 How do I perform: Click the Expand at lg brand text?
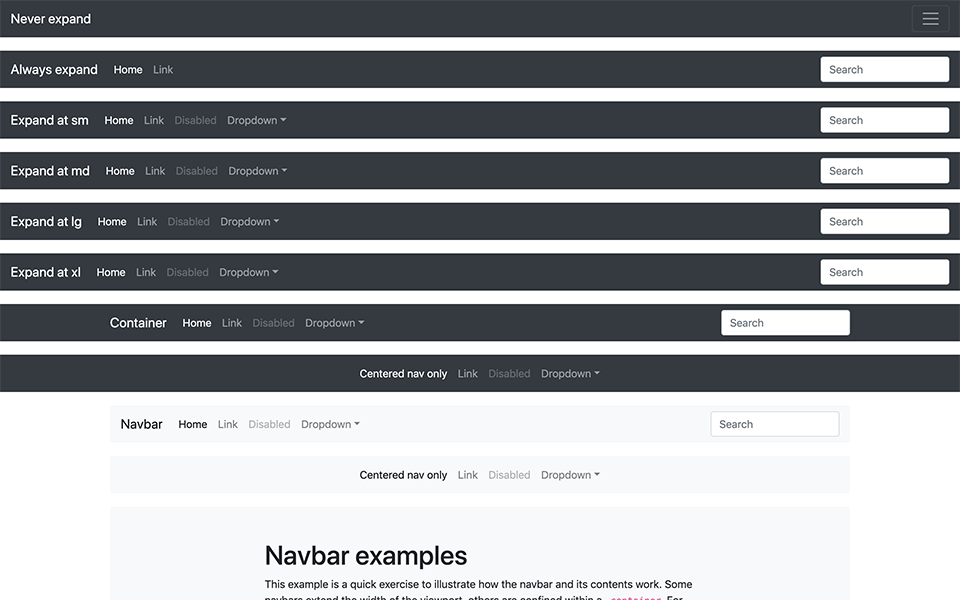[x=46, y=221]
